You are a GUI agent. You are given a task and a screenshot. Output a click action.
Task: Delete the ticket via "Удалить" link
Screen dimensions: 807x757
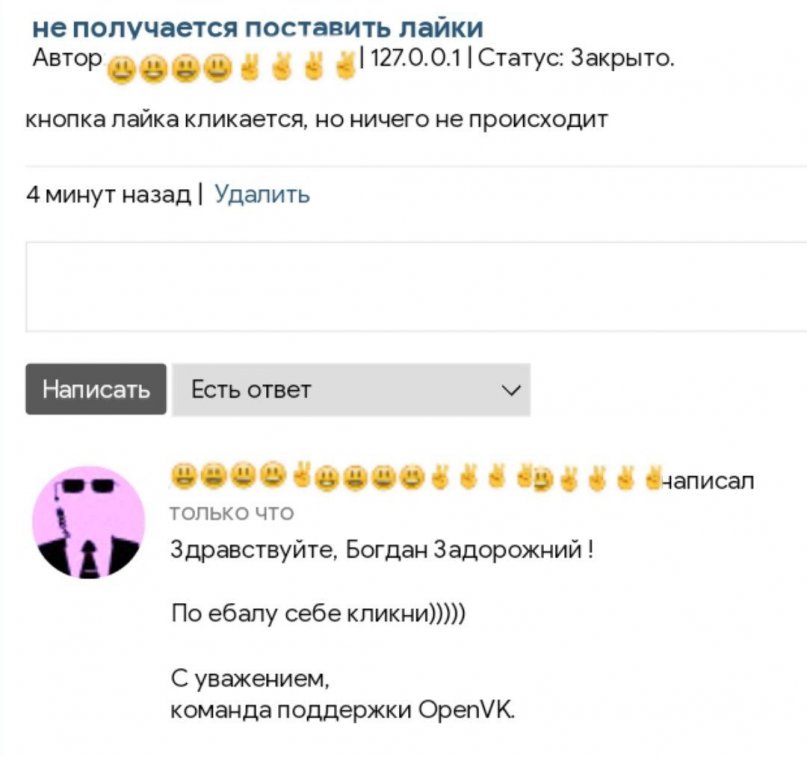coord(262,195)
